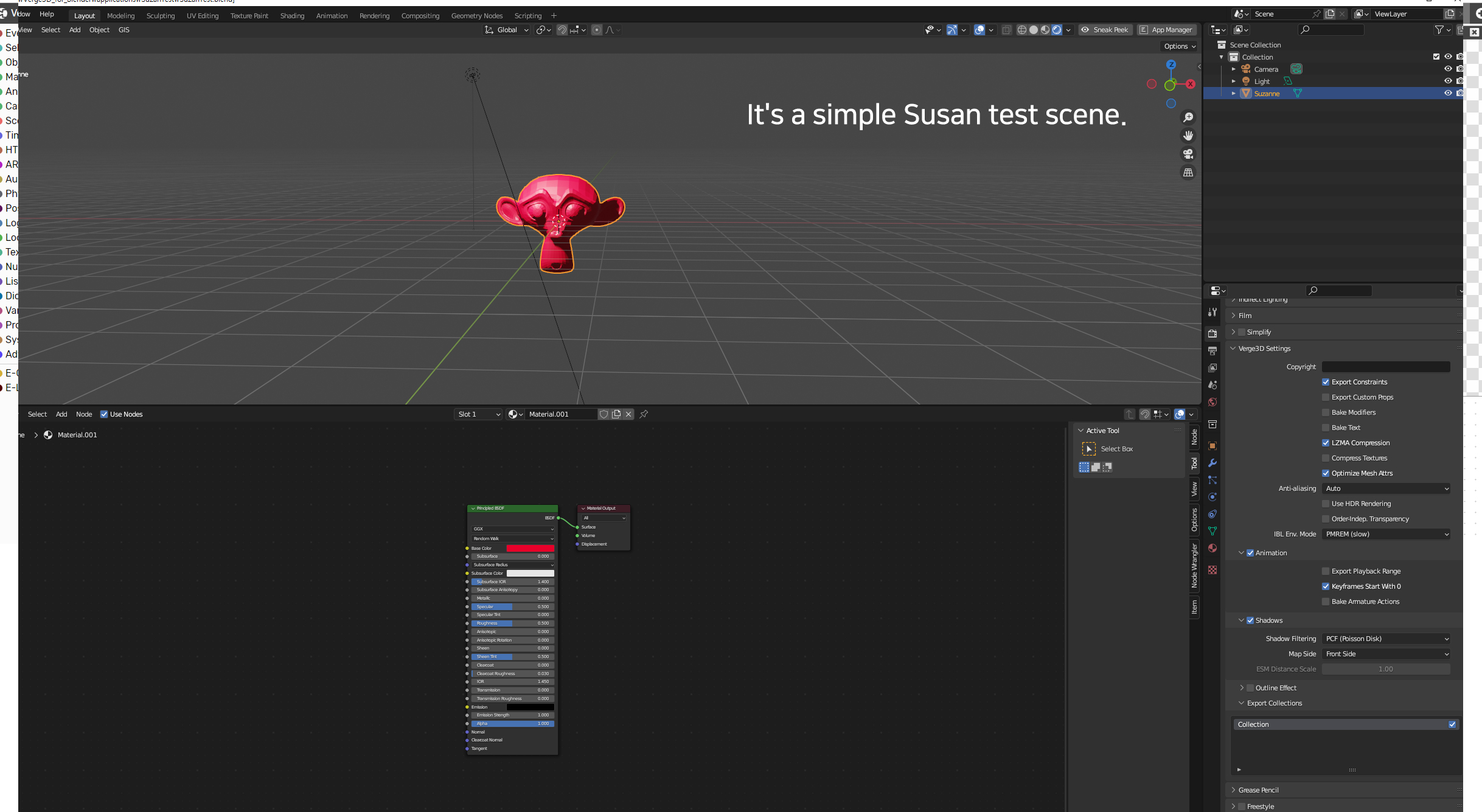Open the IBL Env. Mode dropdown

coord(1386,534)
